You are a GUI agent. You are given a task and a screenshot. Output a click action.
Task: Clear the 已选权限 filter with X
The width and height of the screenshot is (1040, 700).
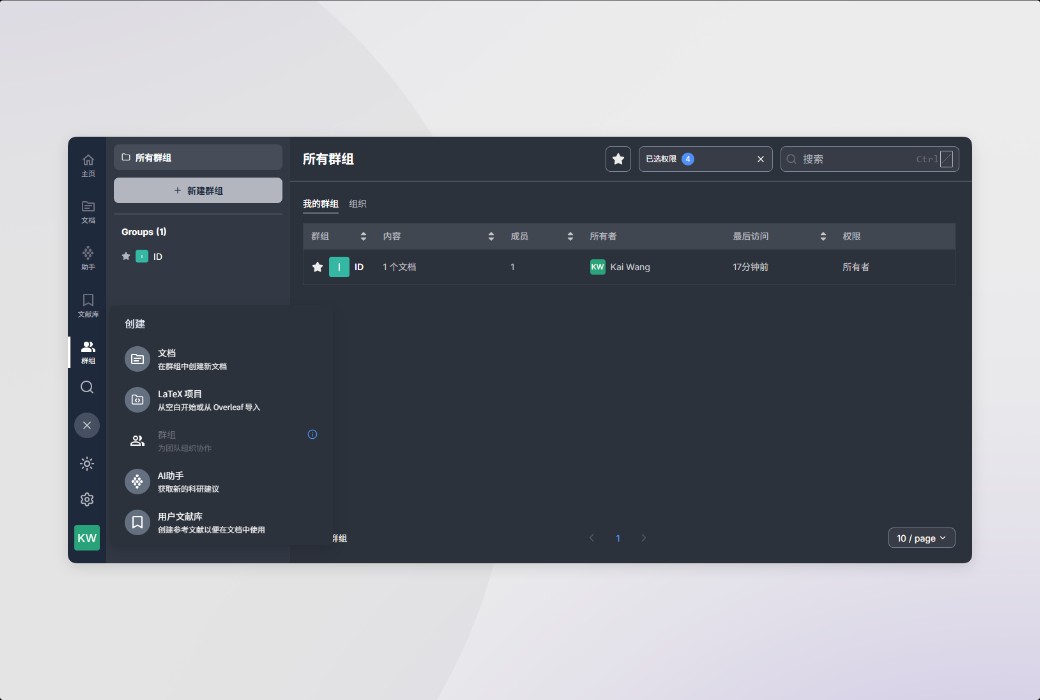tap(761, 159)
